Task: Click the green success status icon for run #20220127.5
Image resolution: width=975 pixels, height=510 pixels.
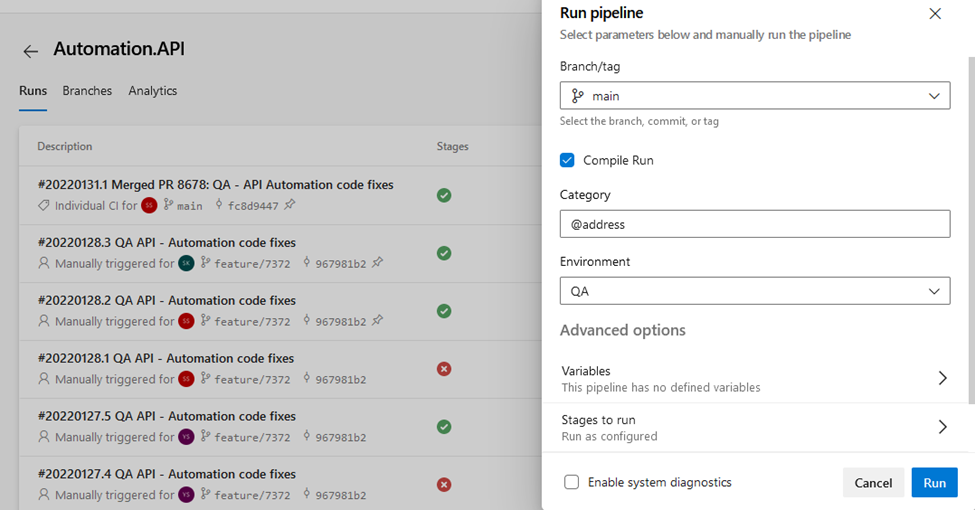Action: 444,427
